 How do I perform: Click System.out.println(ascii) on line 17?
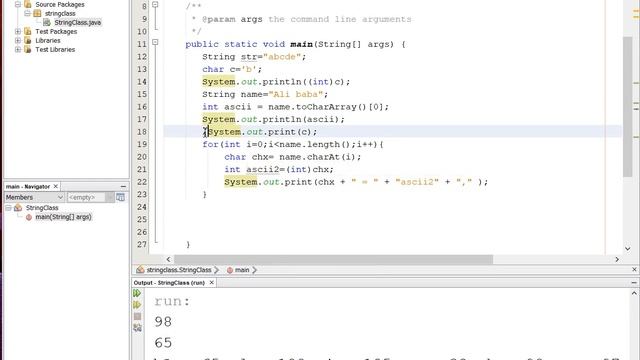[273, 120]
